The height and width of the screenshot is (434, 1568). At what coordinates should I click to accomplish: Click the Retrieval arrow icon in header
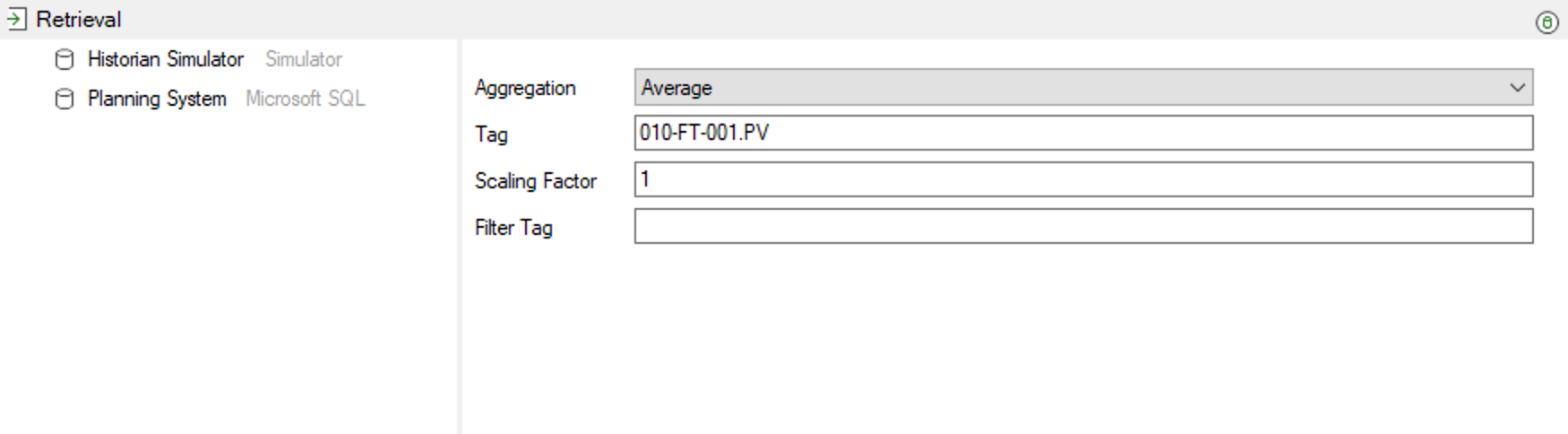(x=16, y=19)
